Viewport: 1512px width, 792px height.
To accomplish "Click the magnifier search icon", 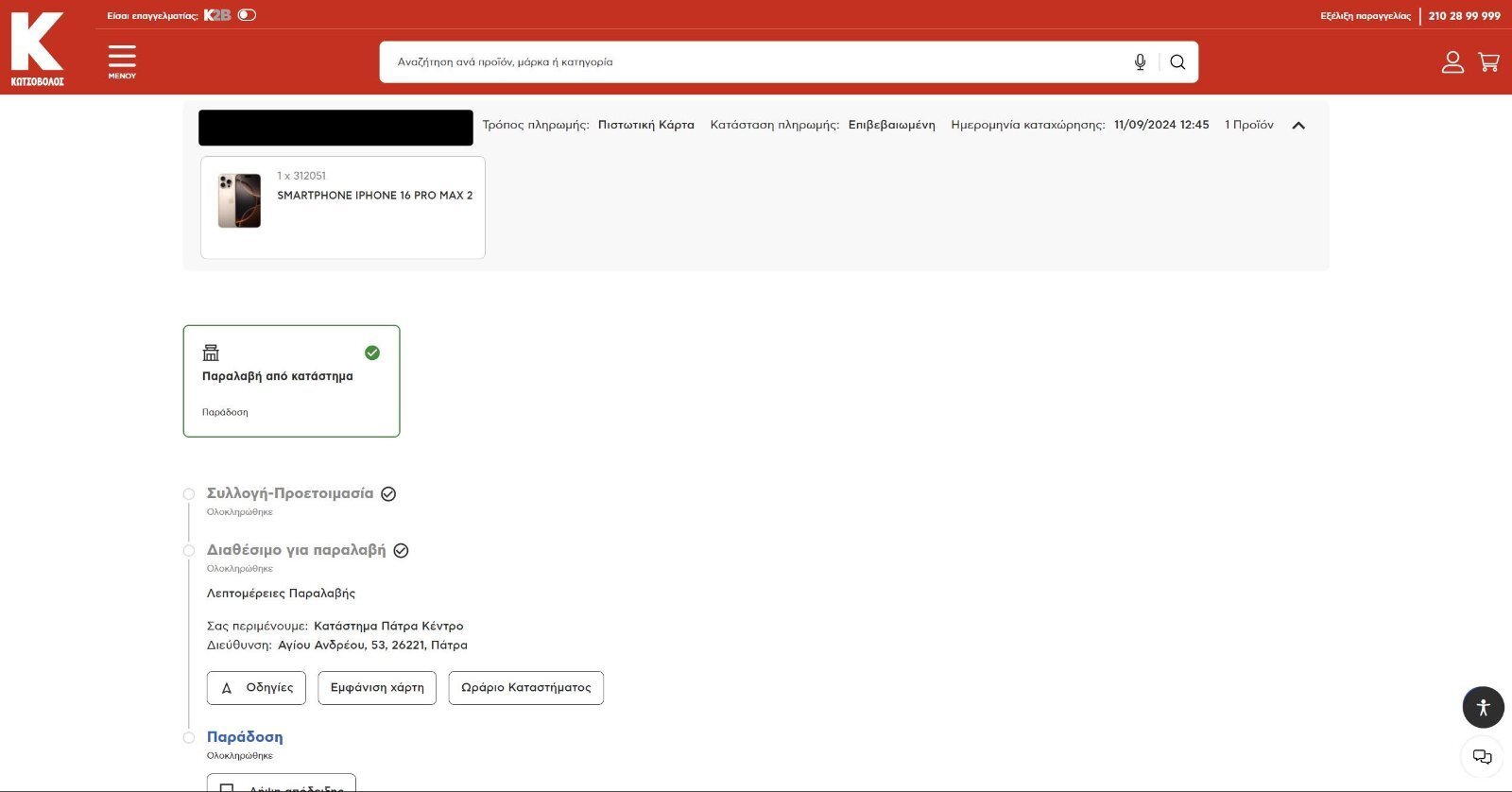I will click(x=1177, y=62).
